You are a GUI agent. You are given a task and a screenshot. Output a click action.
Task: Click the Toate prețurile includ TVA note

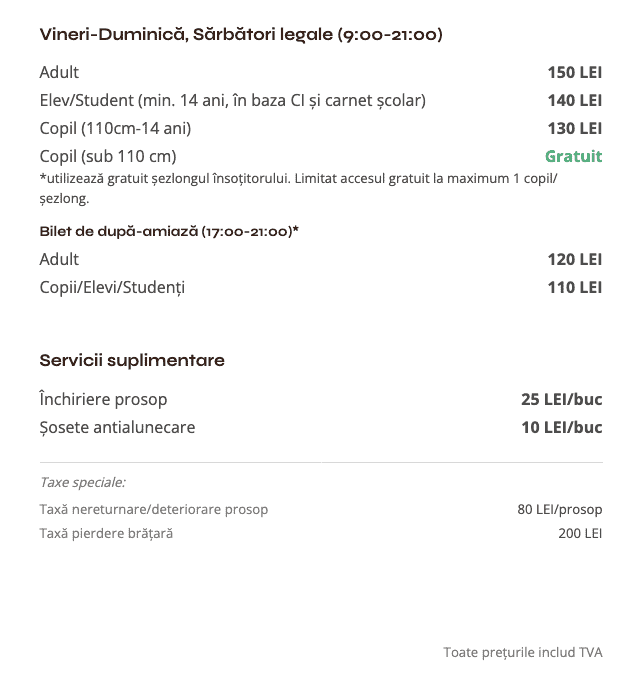(523, 652)
